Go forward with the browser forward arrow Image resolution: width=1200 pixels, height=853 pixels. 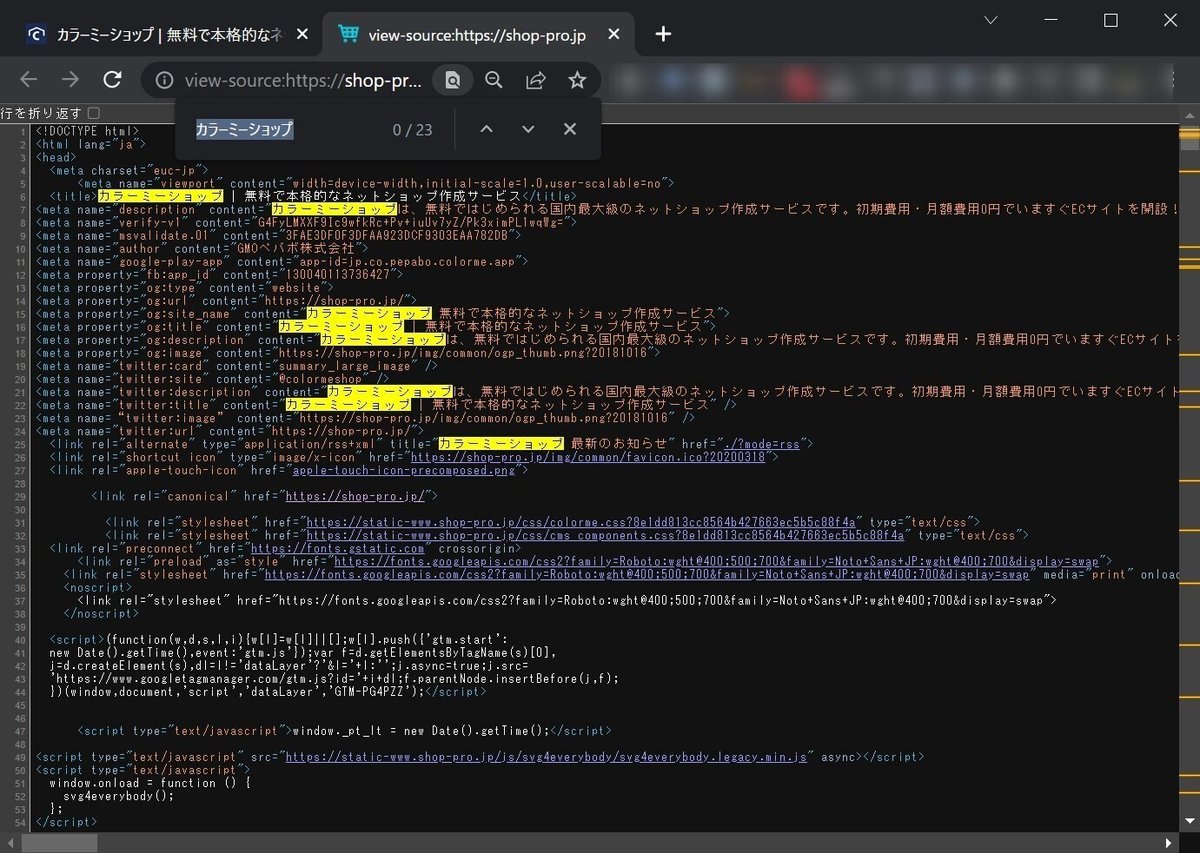70,80
